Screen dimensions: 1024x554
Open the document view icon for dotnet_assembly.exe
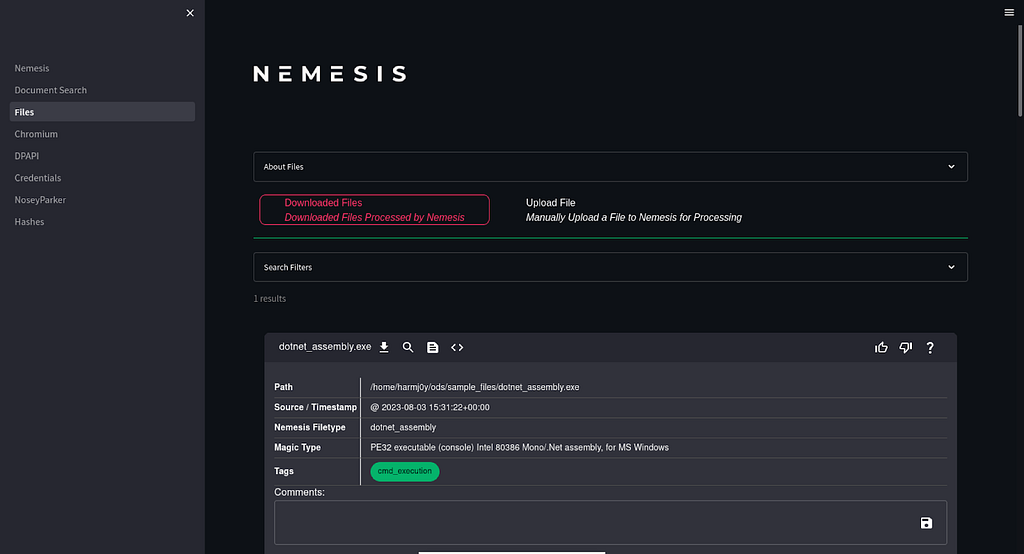tap(432, 348)
